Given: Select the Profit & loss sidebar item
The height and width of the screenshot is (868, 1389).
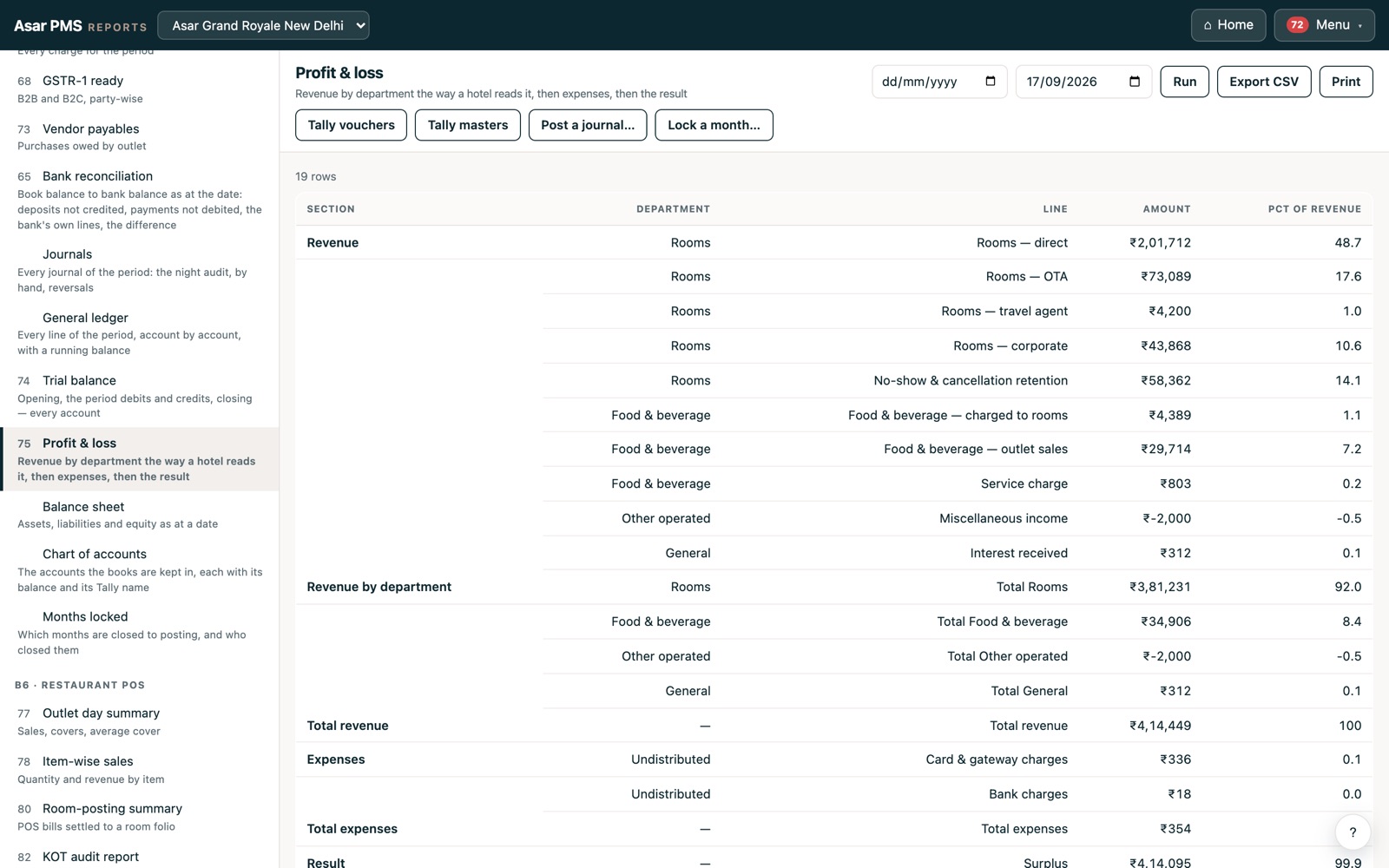Looking at the screenshot, I should click(139, 459).
